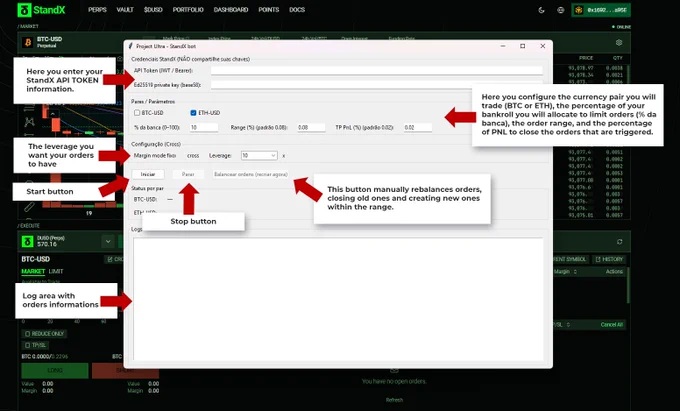This screenshot has height=411, width=680.
Task: Open the market settings gear icon
Action: point(619,42)
